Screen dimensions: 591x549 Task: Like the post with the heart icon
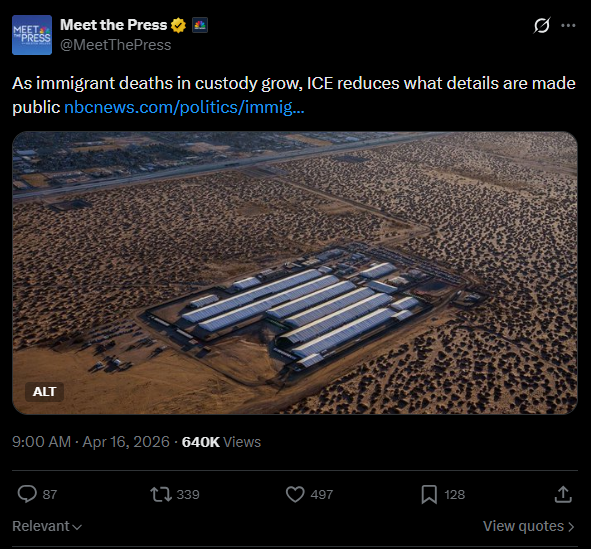(x=295, y=494)
